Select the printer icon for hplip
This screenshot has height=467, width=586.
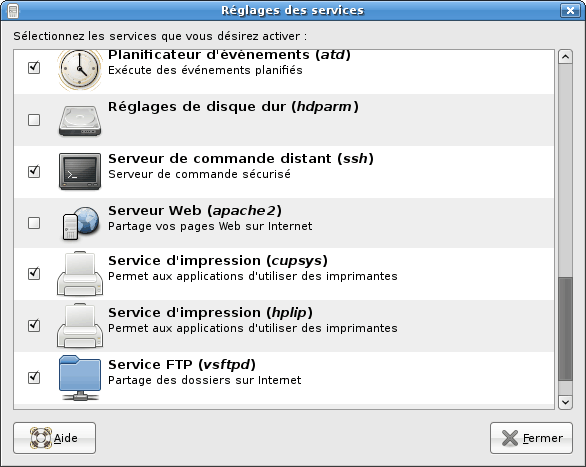click(x=80, y=325)
